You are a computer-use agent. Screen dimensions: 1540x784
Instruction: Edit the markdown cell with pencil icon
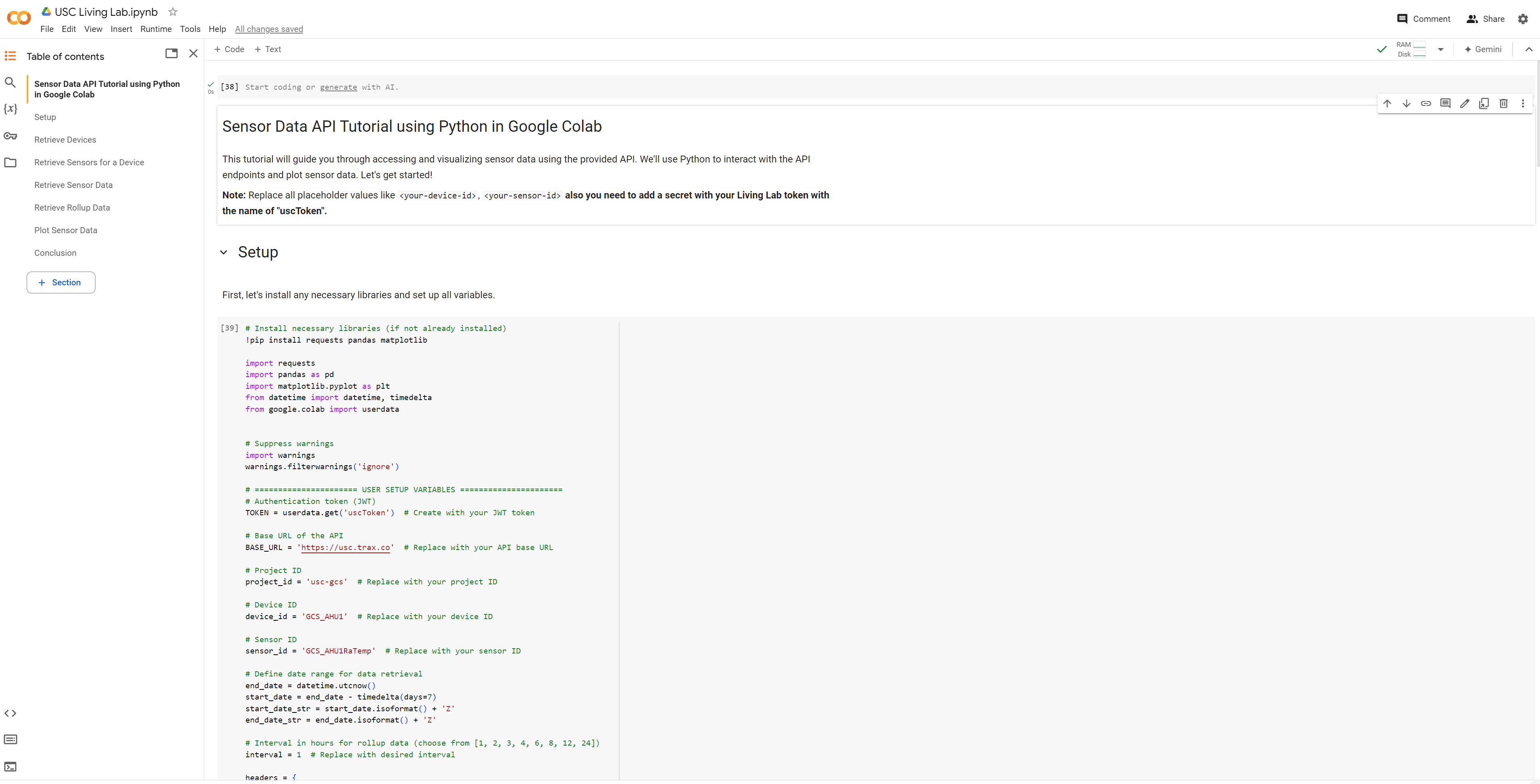click(x=1464, y=103)
